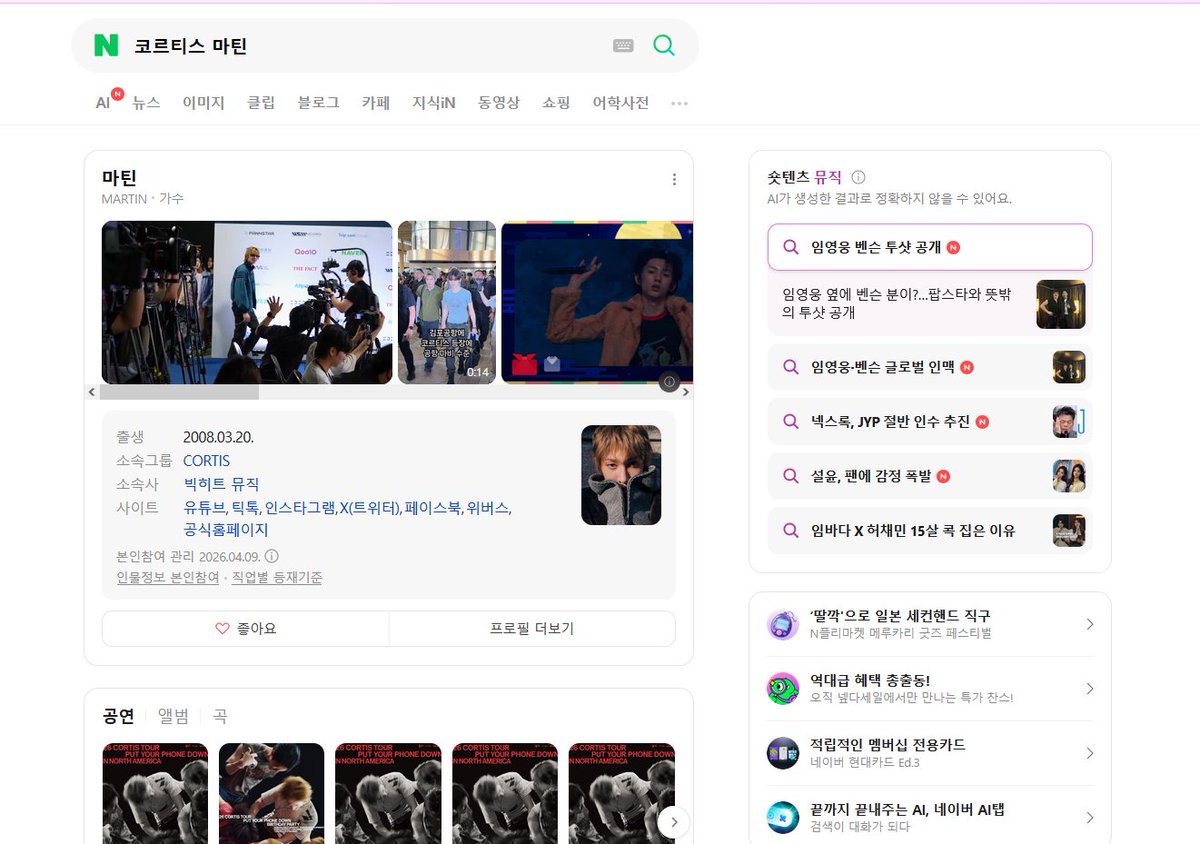
Task: Select the 곡 tab
Action: tap(220, 716)
